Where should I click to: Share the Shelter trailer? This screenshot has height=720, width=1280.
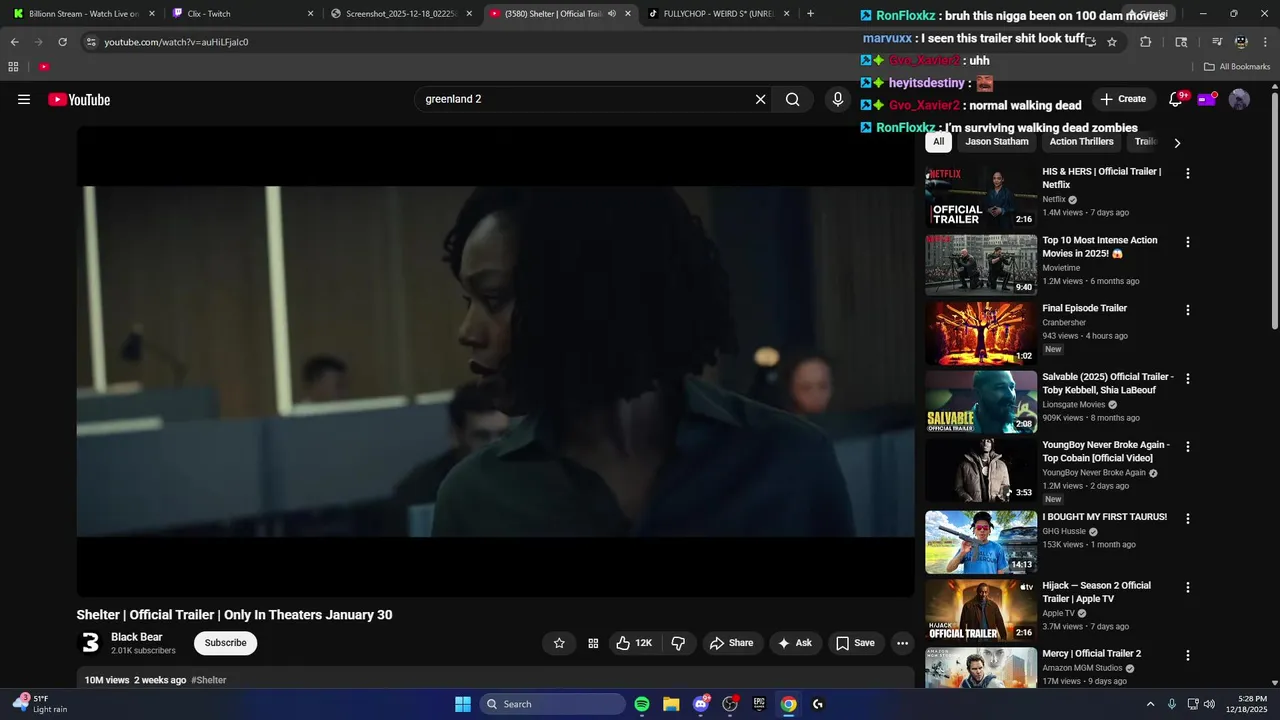click(x=732, y=643)
